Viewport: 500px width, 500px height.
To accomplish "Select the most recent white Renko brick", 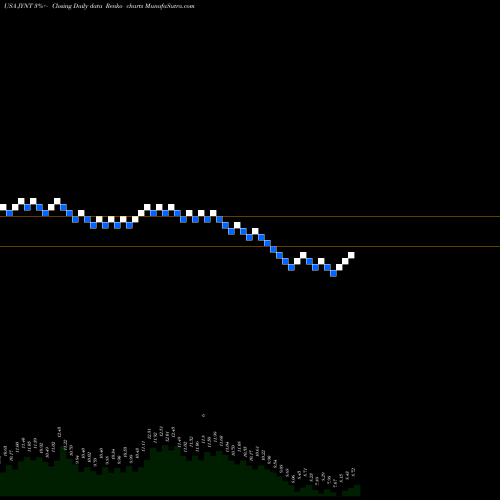I will 351,255.
